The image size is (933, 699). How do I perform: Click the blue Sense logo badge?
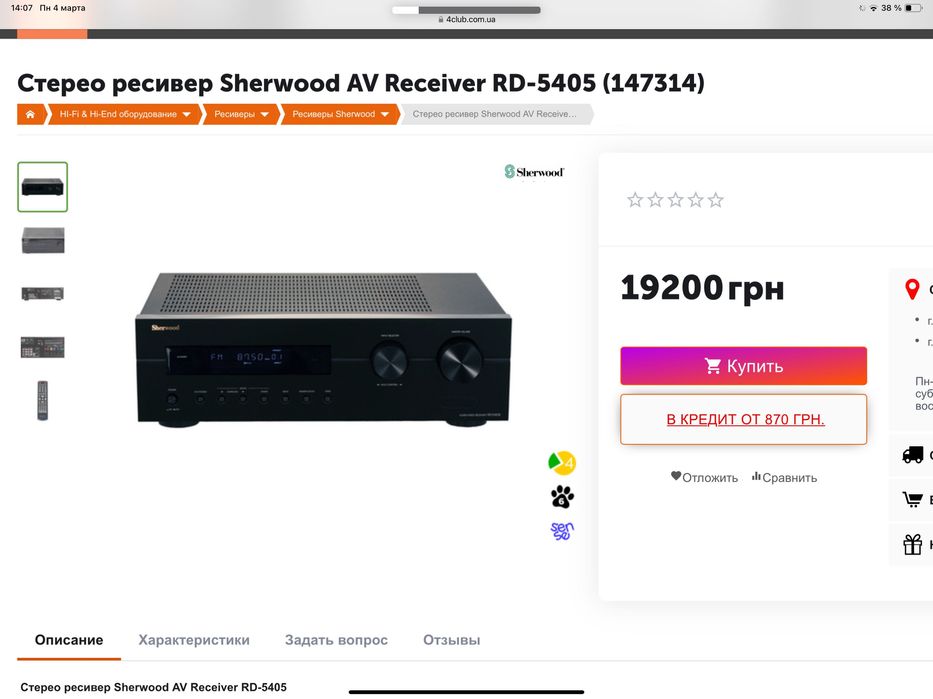click(x=562, y=531)
